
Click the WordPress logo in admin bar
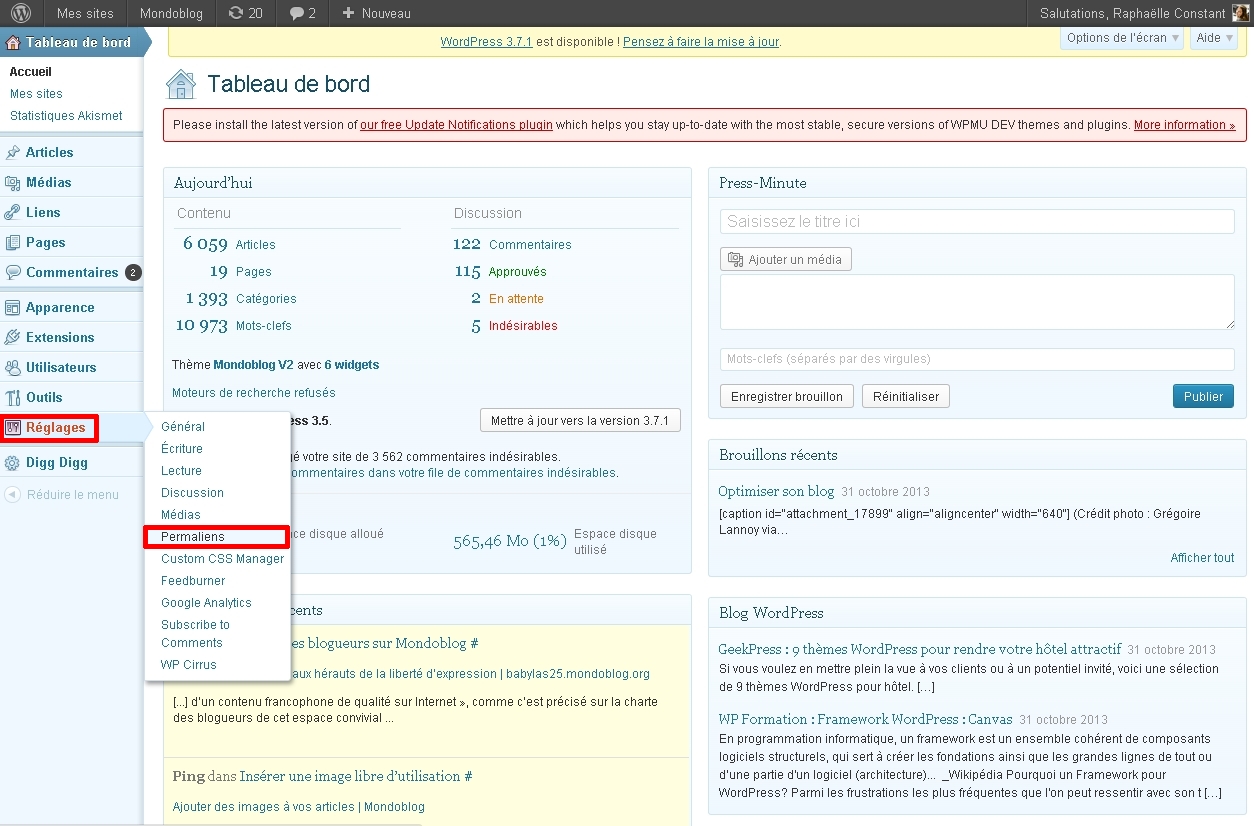[21, 13]
